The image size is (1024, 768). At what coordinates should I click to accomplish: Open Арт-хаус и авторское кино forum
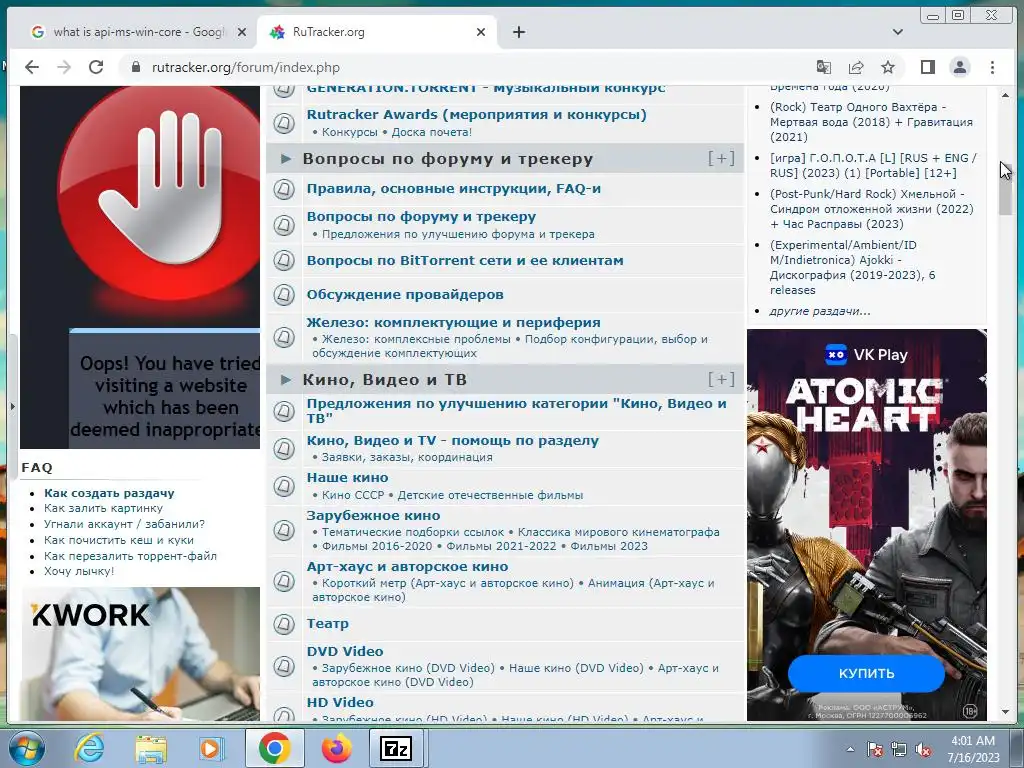(x=408, y=566)
